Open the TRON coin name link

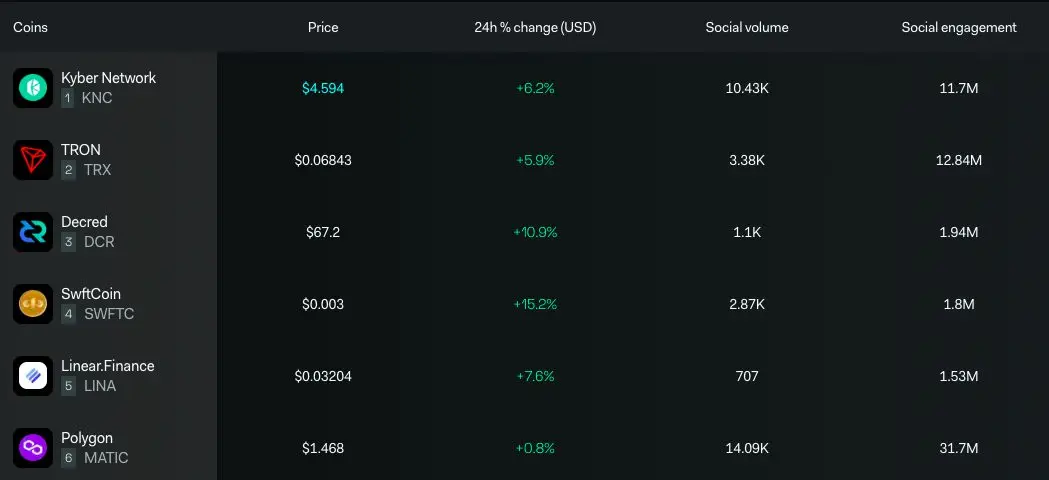click(x=81, y=150)
